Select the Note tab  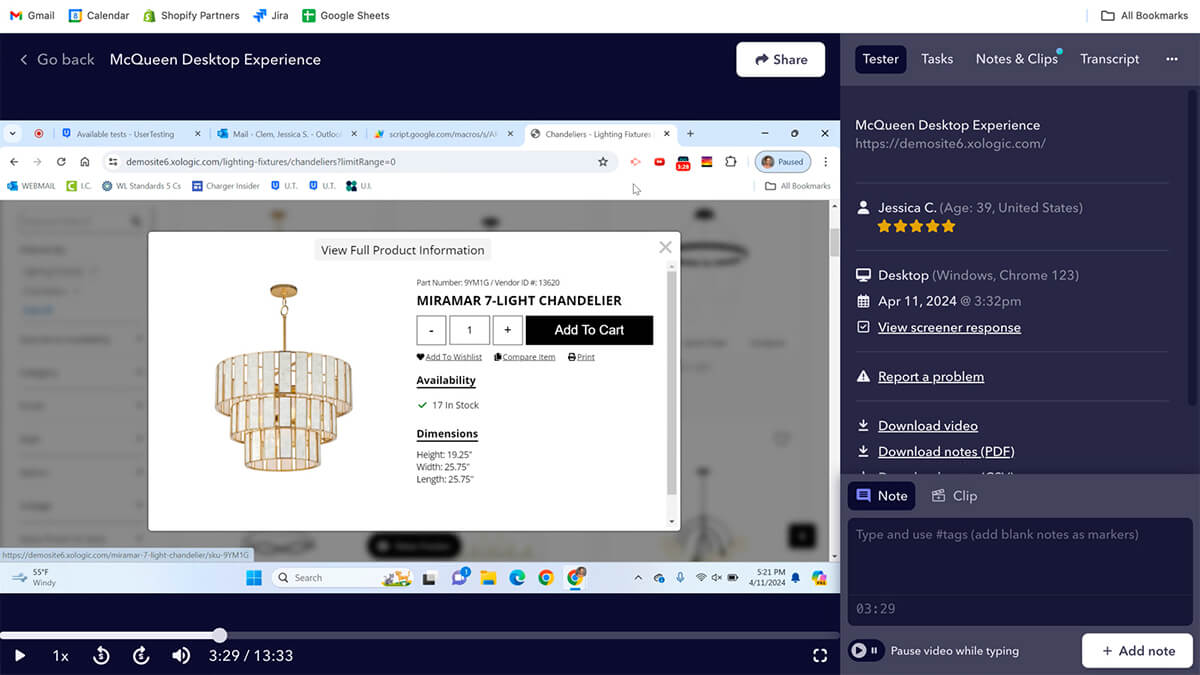coord(881,496)
